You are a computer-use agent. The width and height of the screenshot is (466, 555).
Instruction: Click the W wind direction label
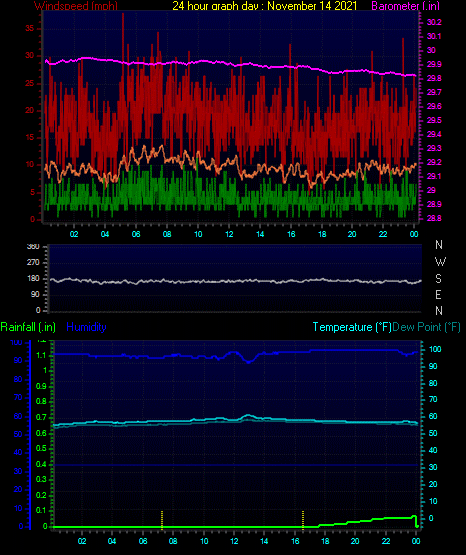point(440,262)
